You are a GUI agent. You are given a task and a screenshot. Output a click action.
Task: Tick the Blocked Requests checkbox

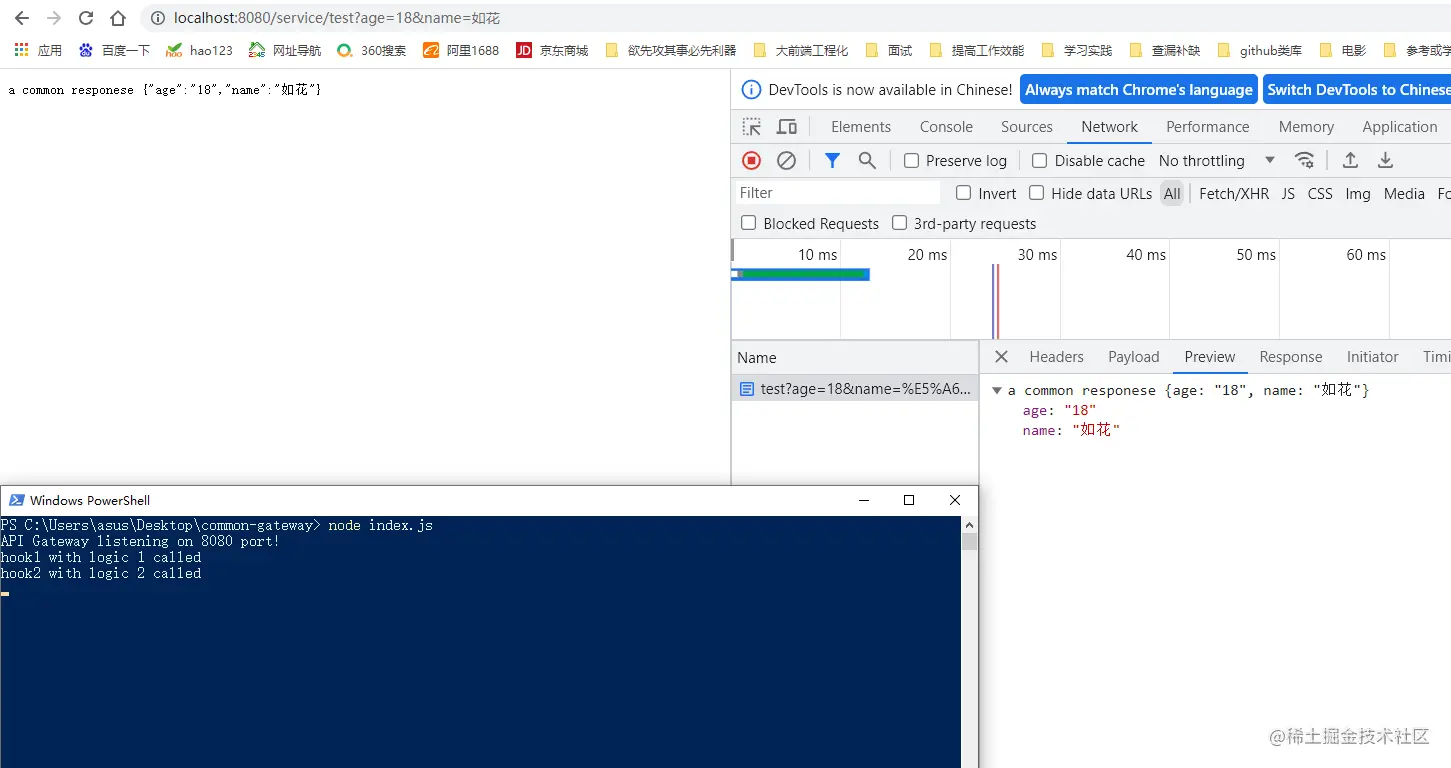[748, 223]
